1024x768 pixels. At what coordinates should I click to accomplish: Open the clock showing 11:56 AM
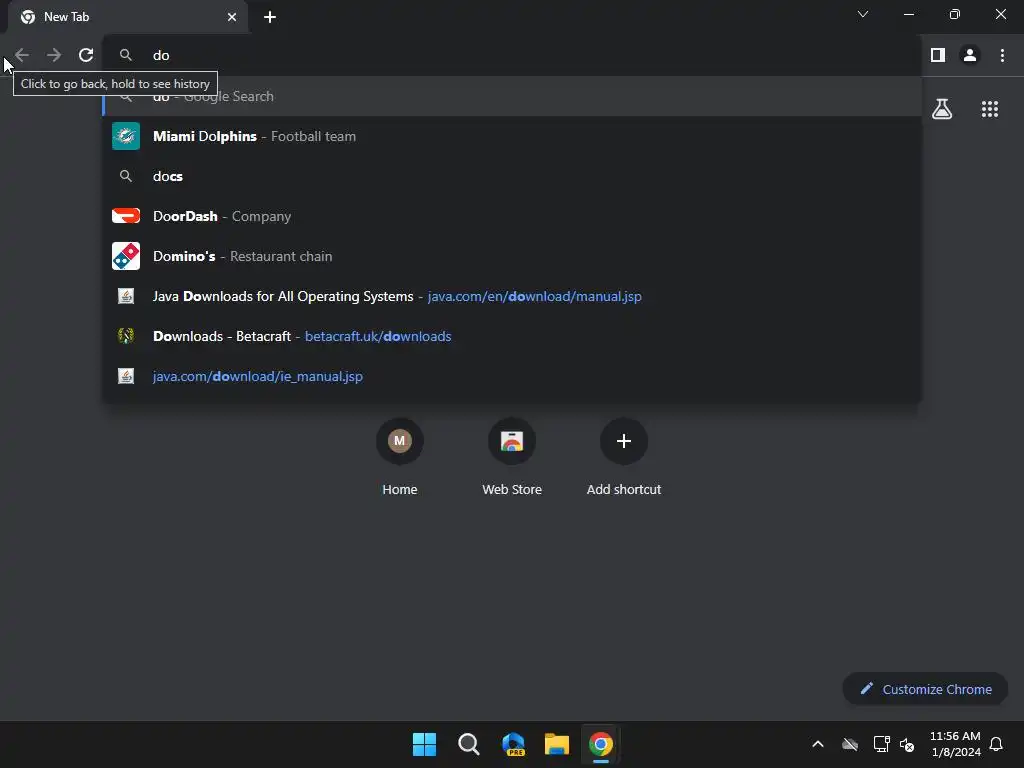pos(955,744)
